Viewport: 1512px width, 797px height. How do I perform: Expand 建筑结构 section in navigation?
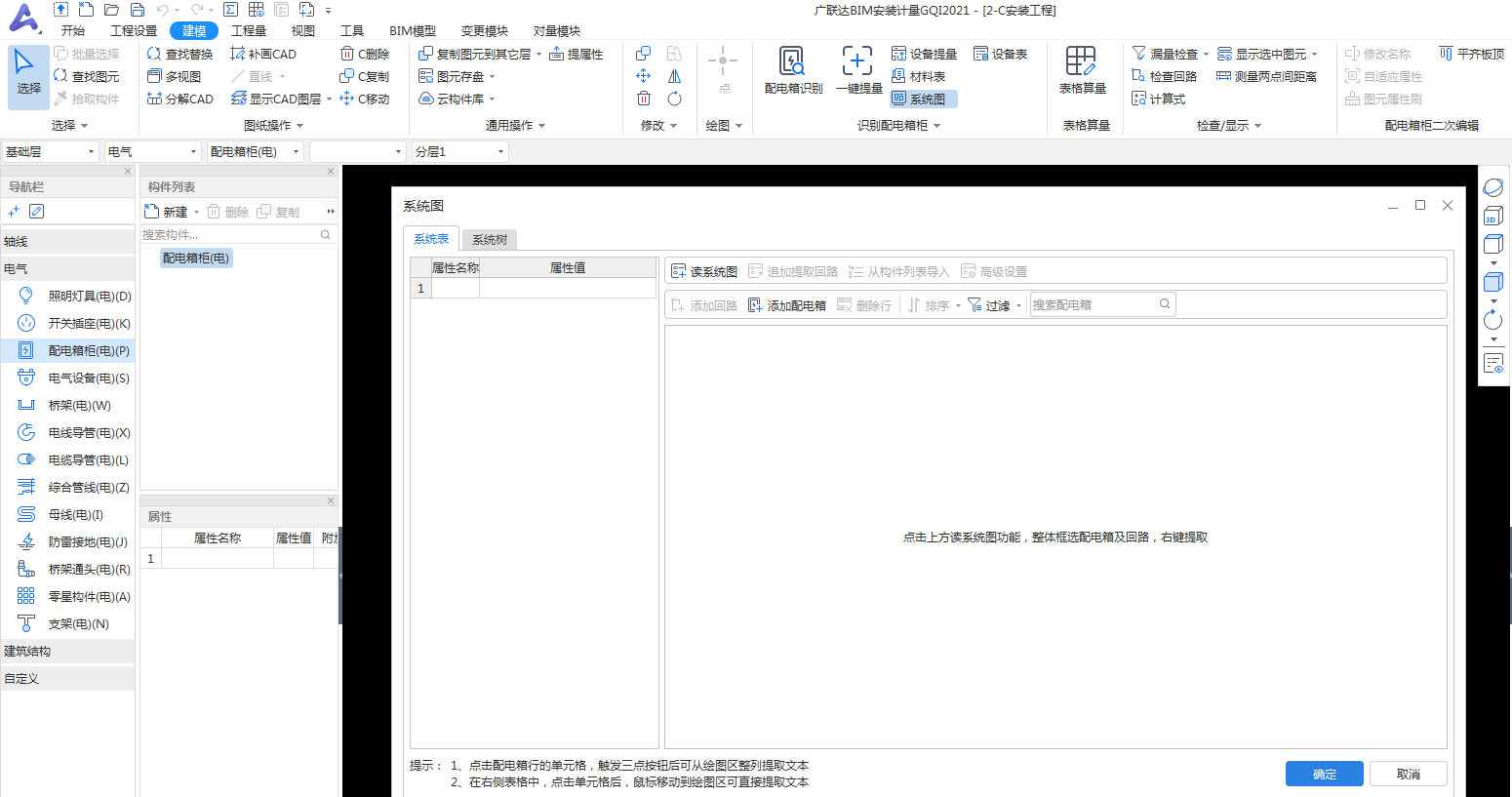[67, 651]
